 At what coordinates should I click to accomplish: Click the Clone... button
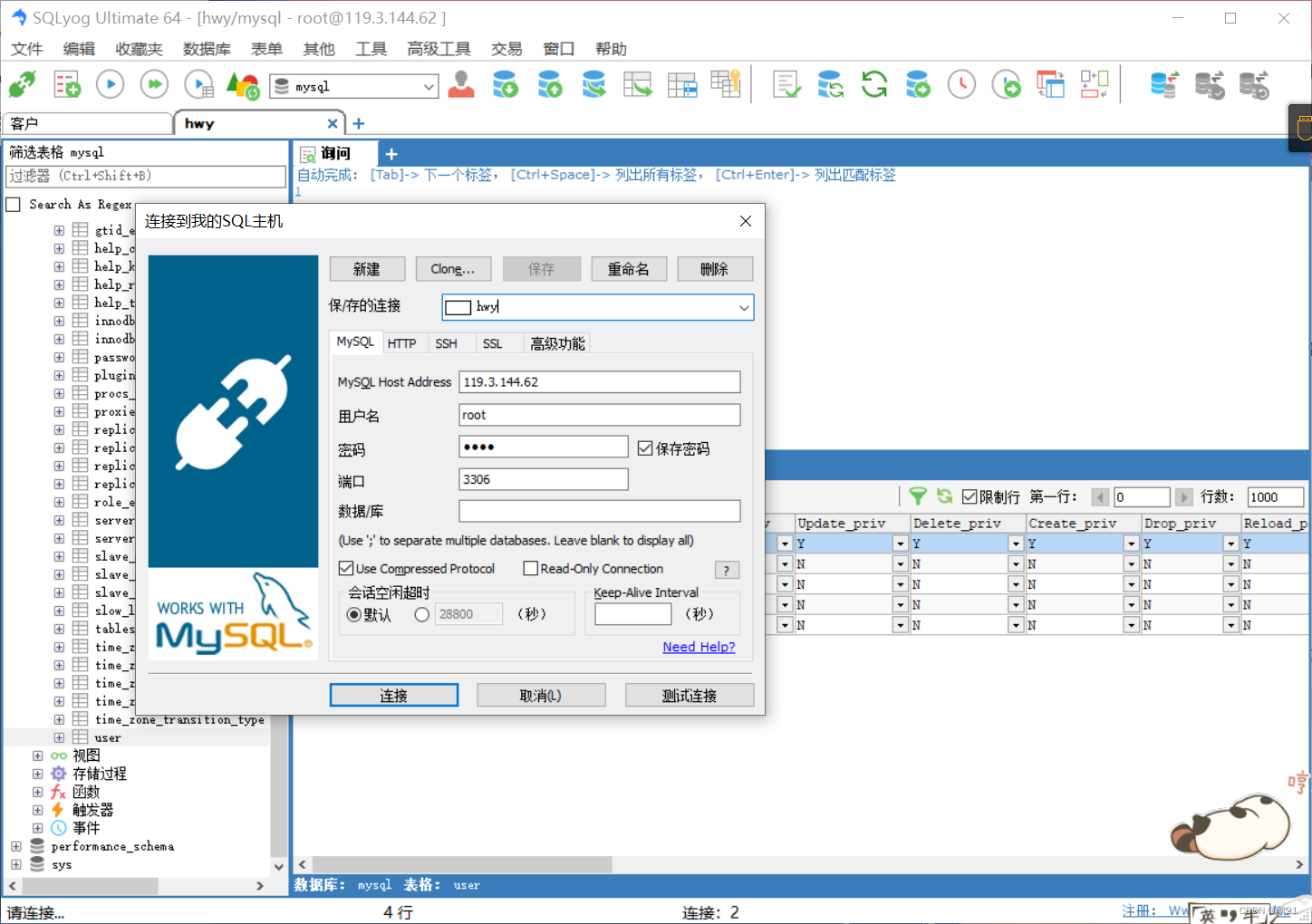pos(453,269)
